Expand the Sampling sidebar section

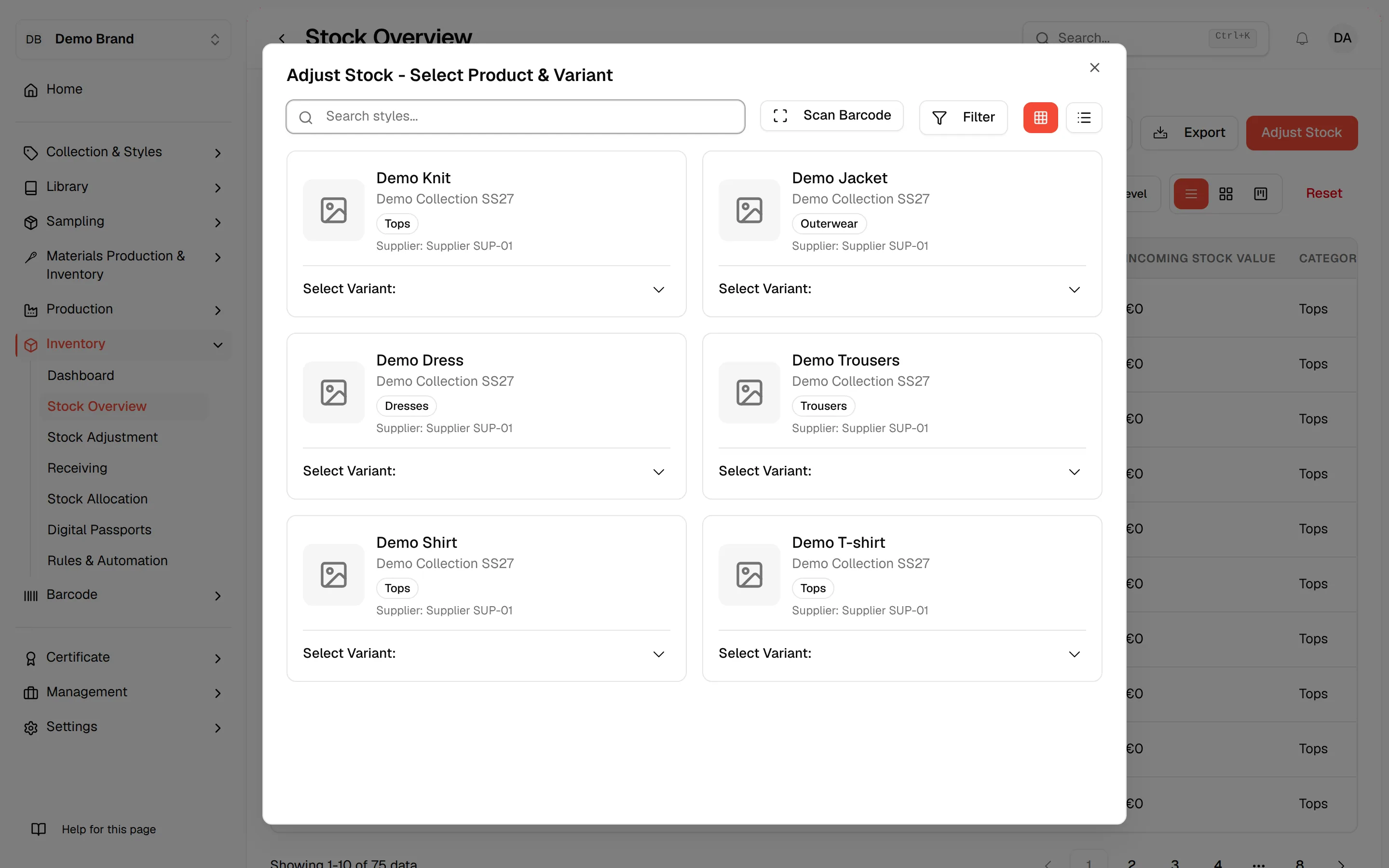coord(123,222)
